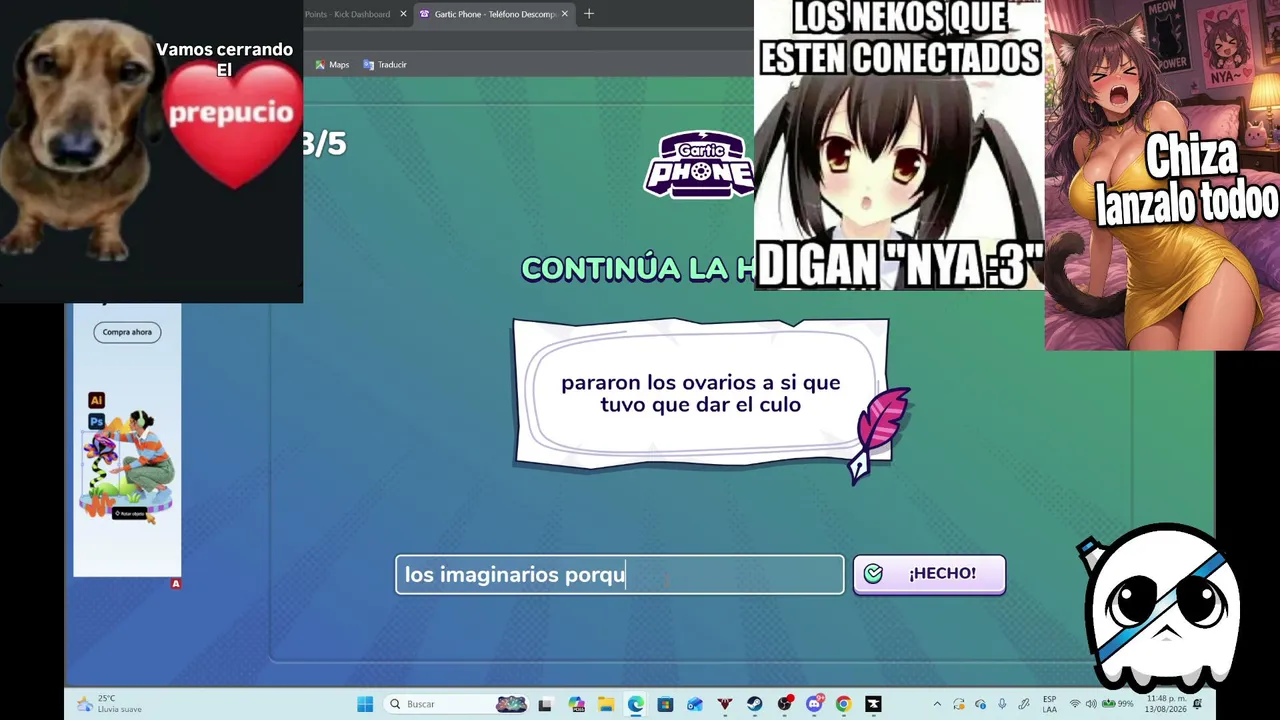
Task: Open a new browser tab
Action: click(x=589, y=14)
